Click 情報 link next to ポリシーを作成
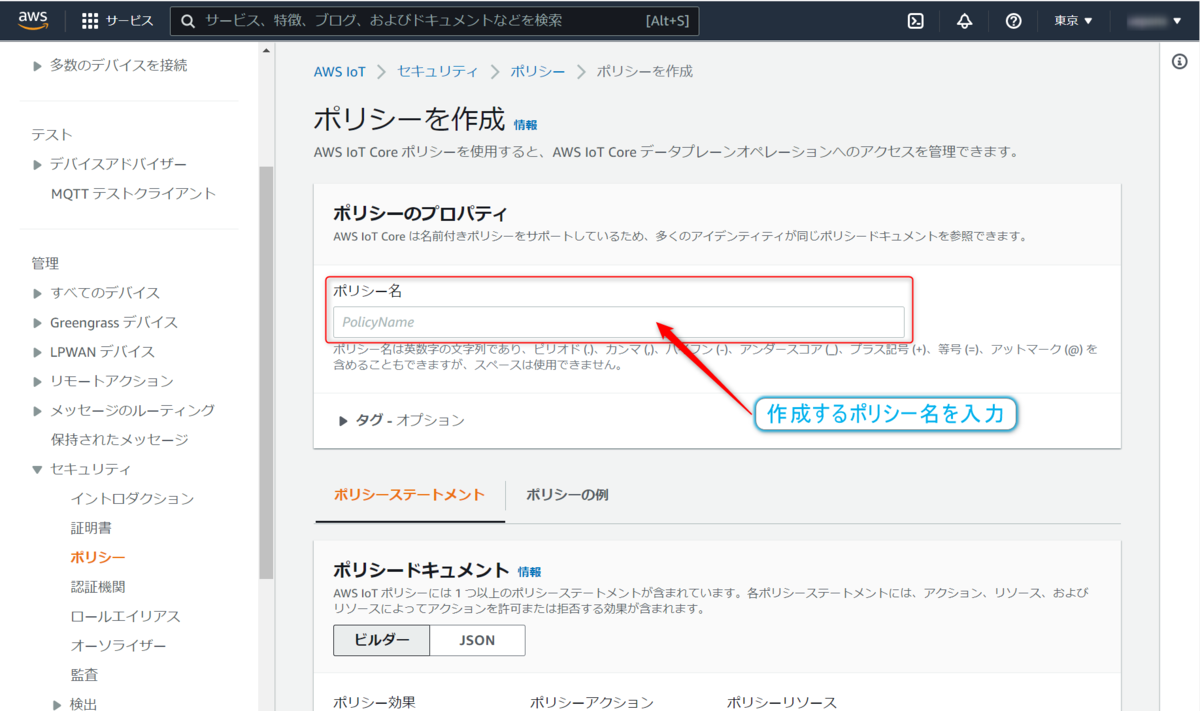The image size is (1200, 711). pyautogui.click(x=525, y=125)
